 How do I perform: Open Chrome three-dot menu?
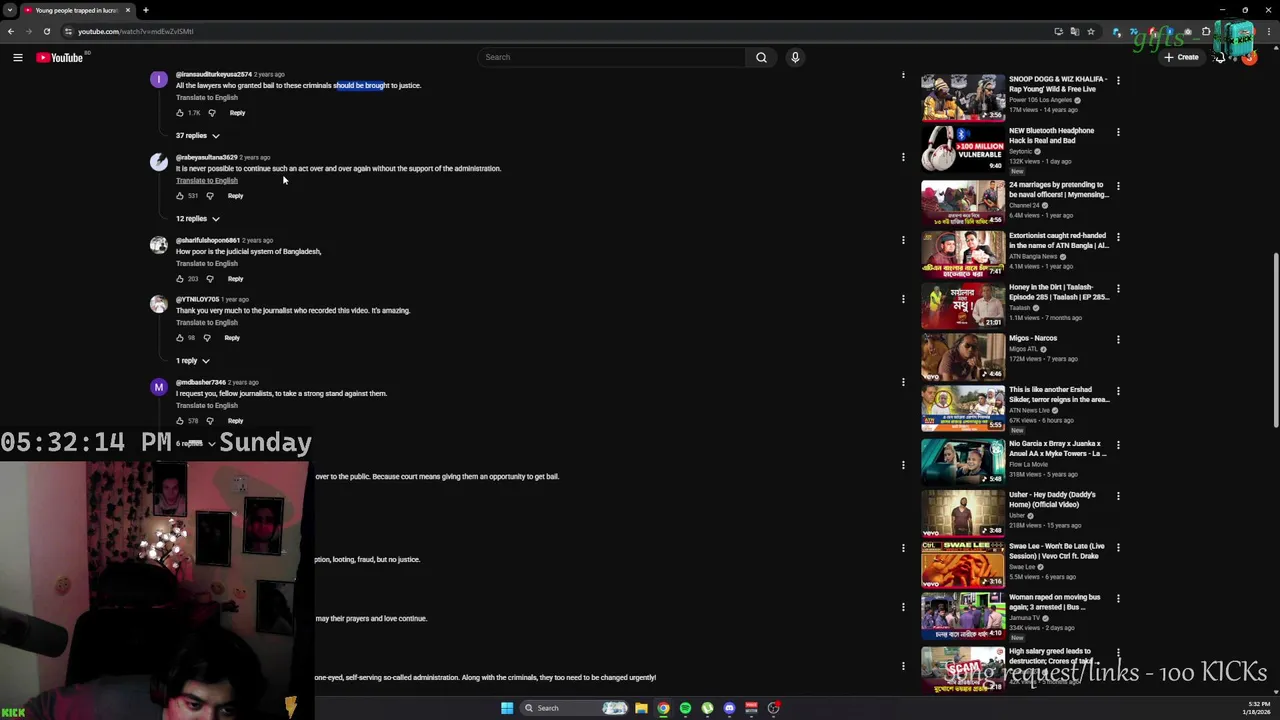(x=1270, y=31)
